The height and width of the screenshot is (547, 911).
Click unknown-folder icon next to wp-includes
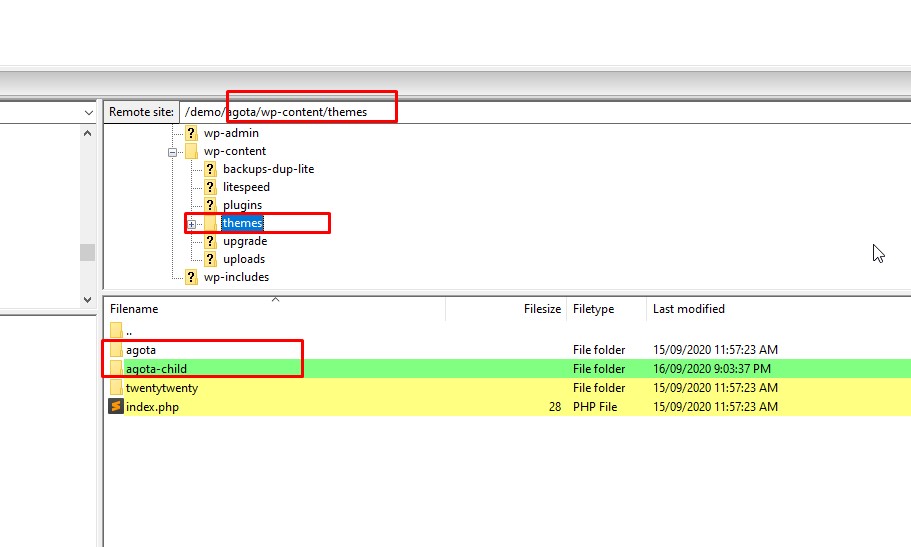[191, 277]
